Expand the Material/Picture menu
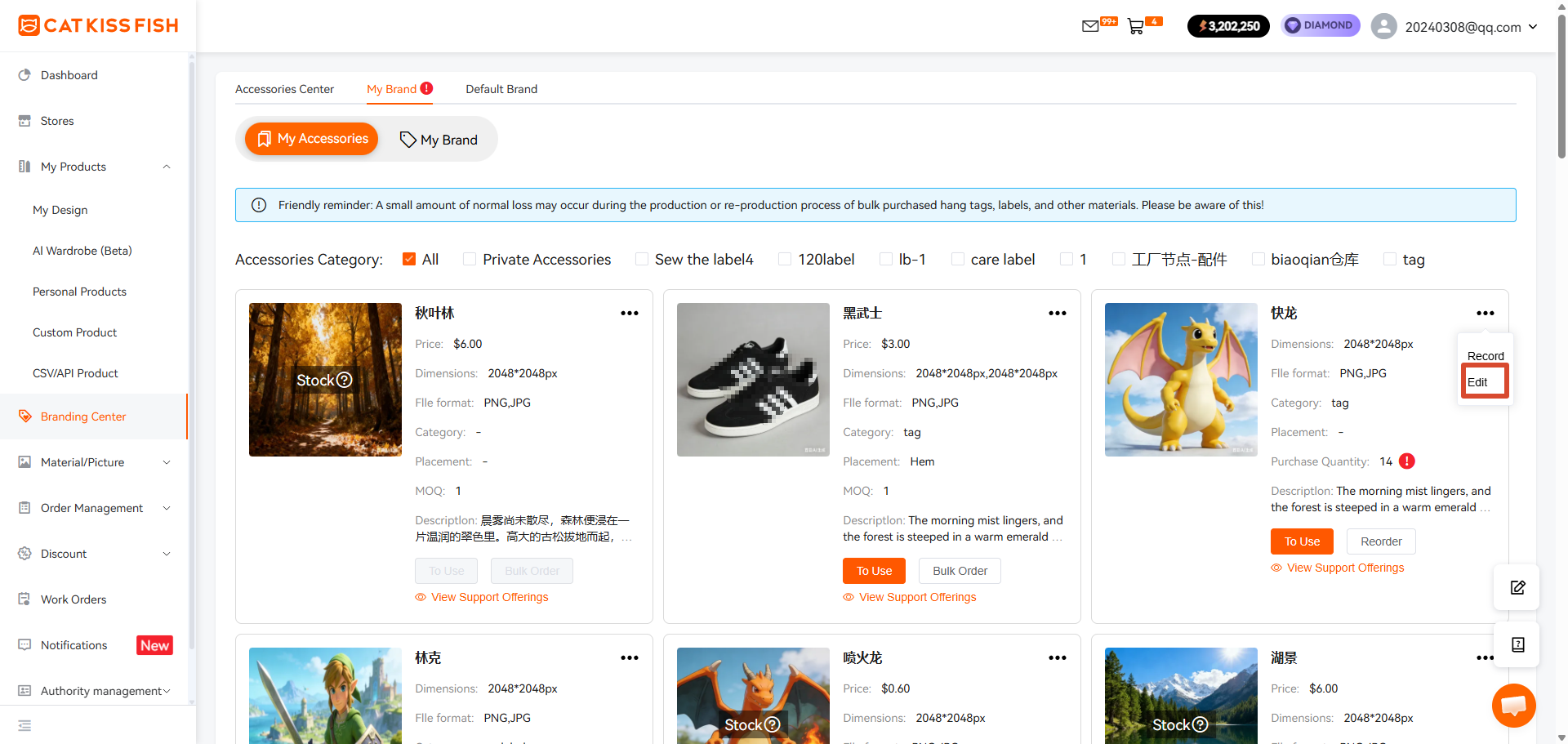 pyautogui.click(x=167, y=462)
